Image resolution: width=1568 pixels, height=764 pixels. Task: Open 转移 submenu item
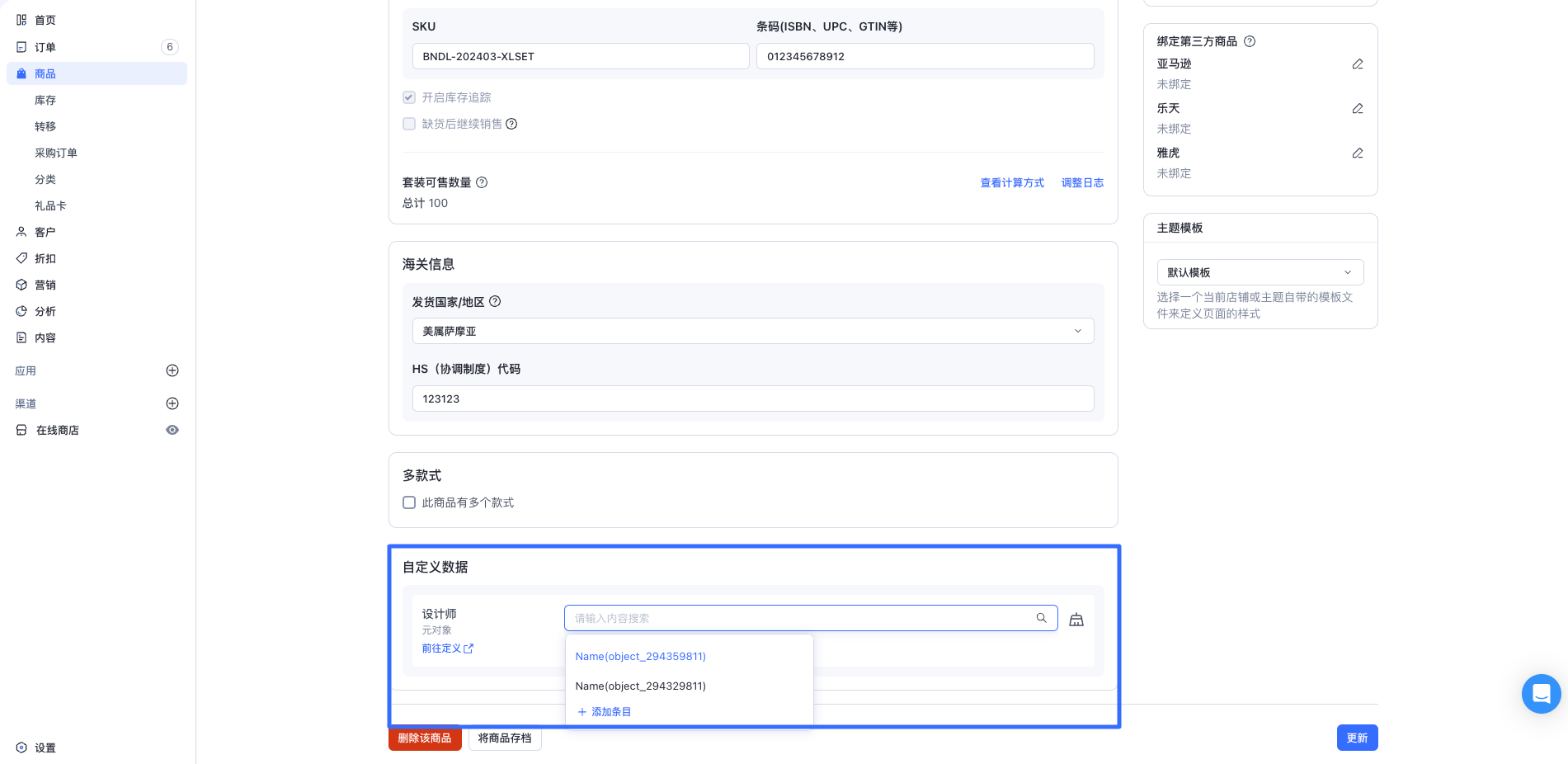point(45,126)
